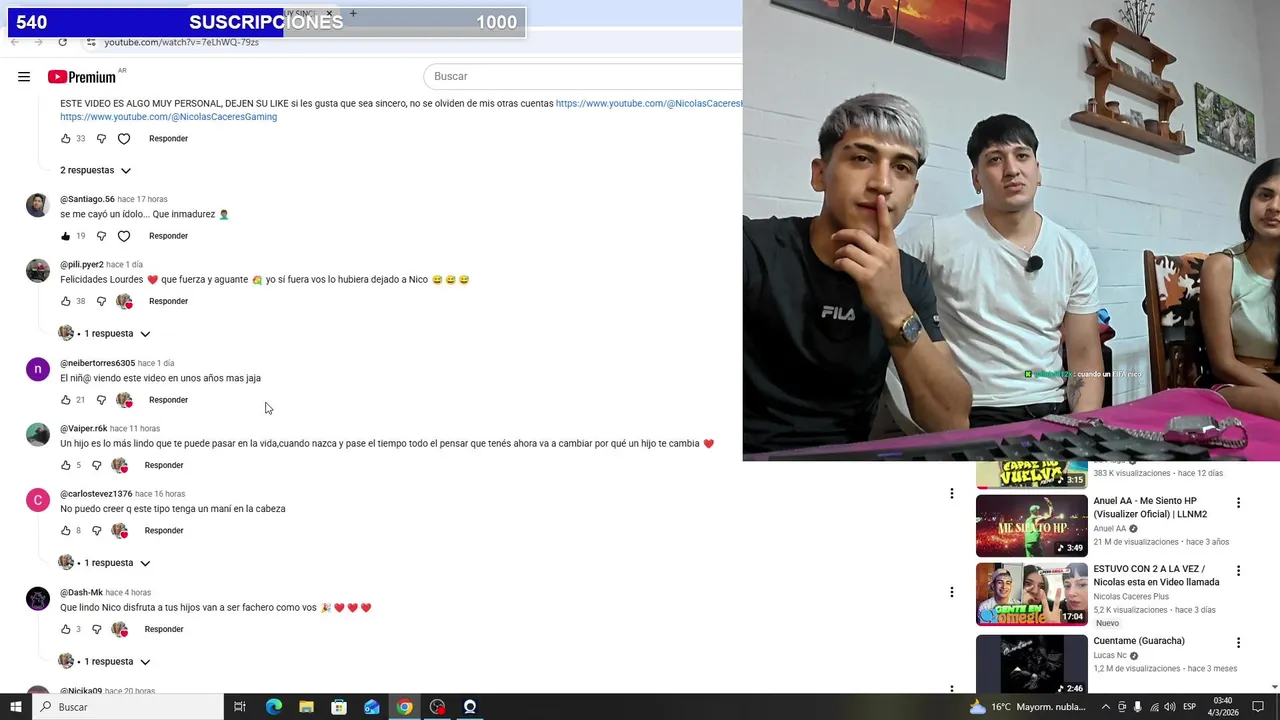Like the @neibertorres6305 comment with 21 likes
This screenshot has height=720, width=1280.
point(66,400)
